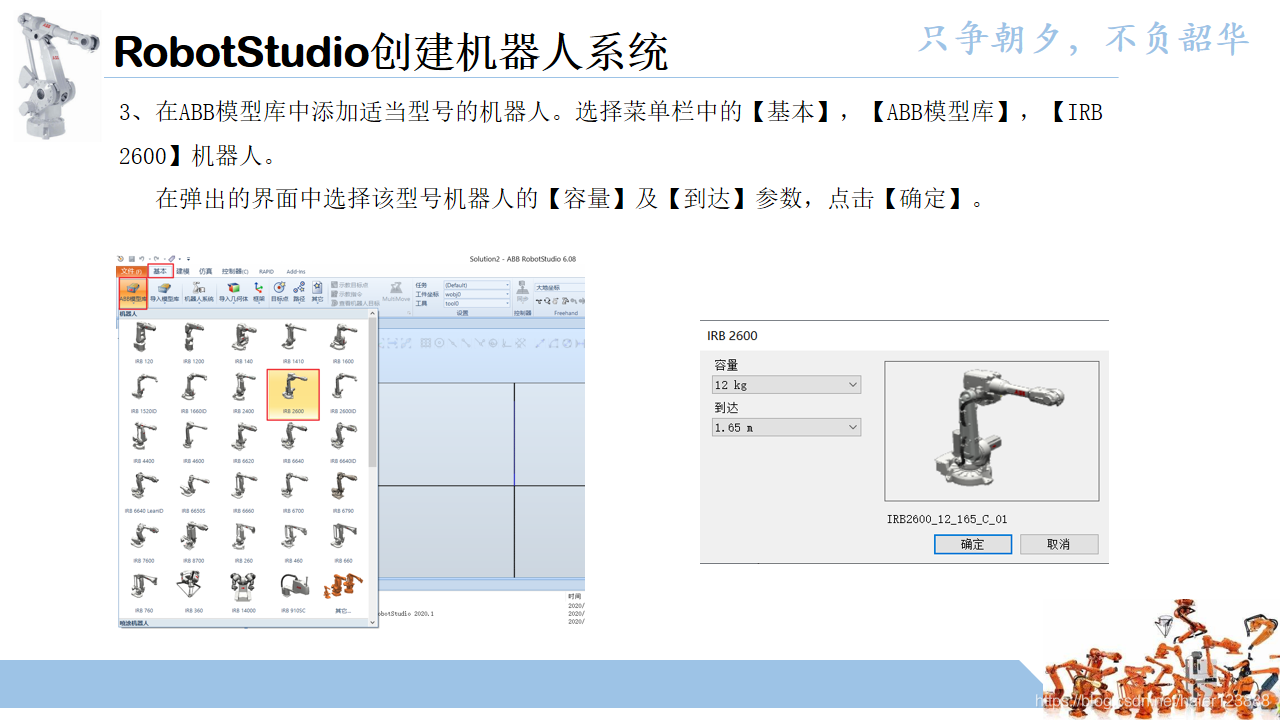Click the 取消 cancel button
Image resolution: width=1280 pixels, height=720 pixels.
coord(1059,544)
